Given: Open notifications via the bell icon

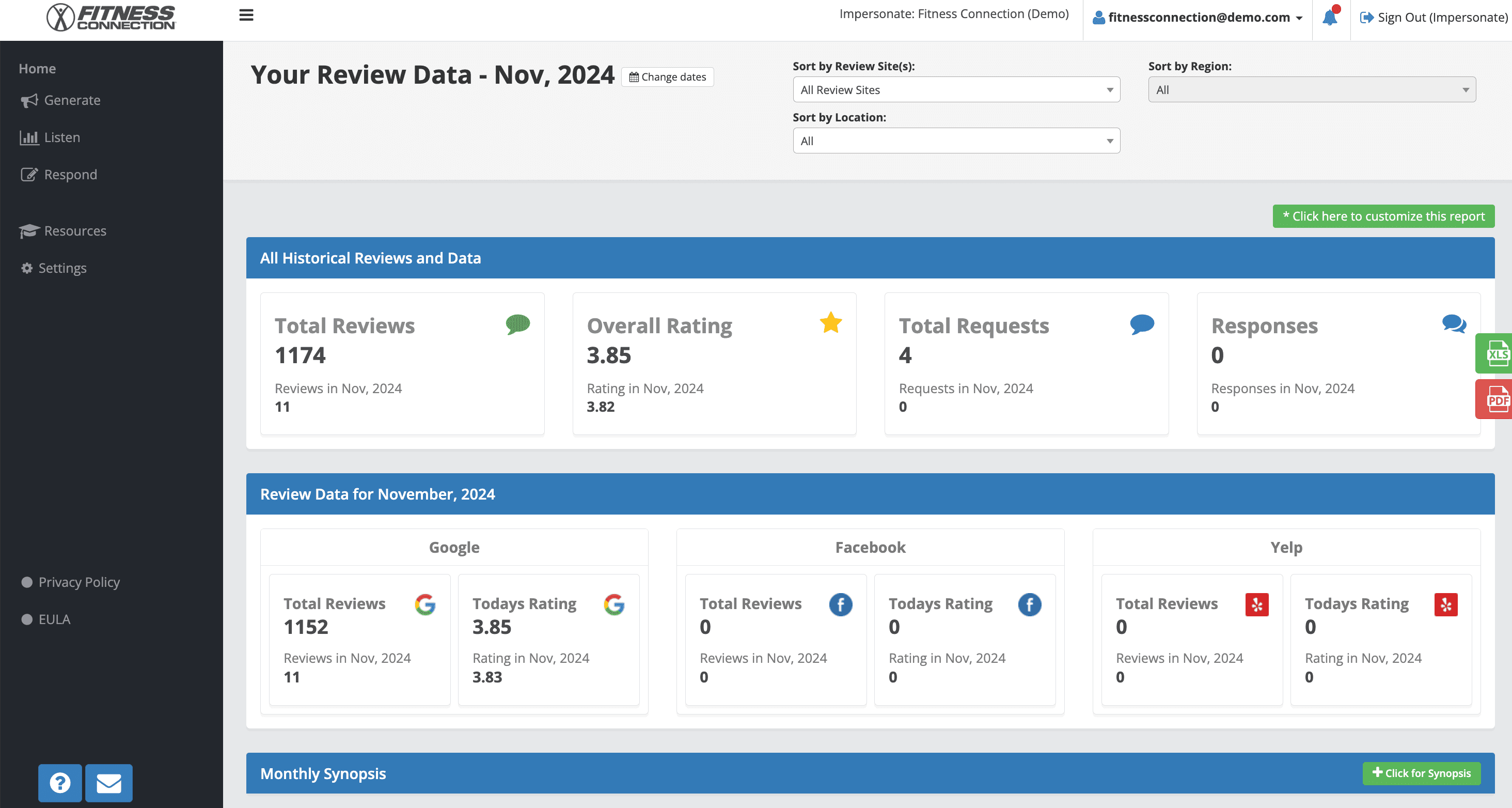Looking at the screenshot, I should tap(1330, 18).
